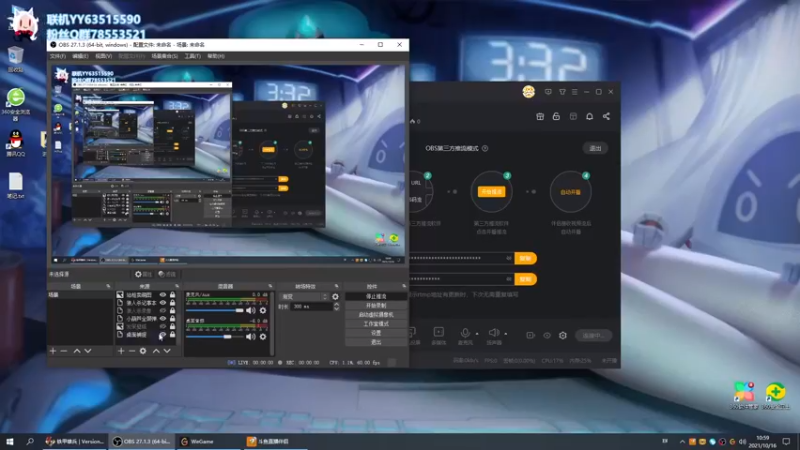Toggle the lock on the first source row
Image resolution: width=800 pixels, height=450 pixels.
pos(172,295)
